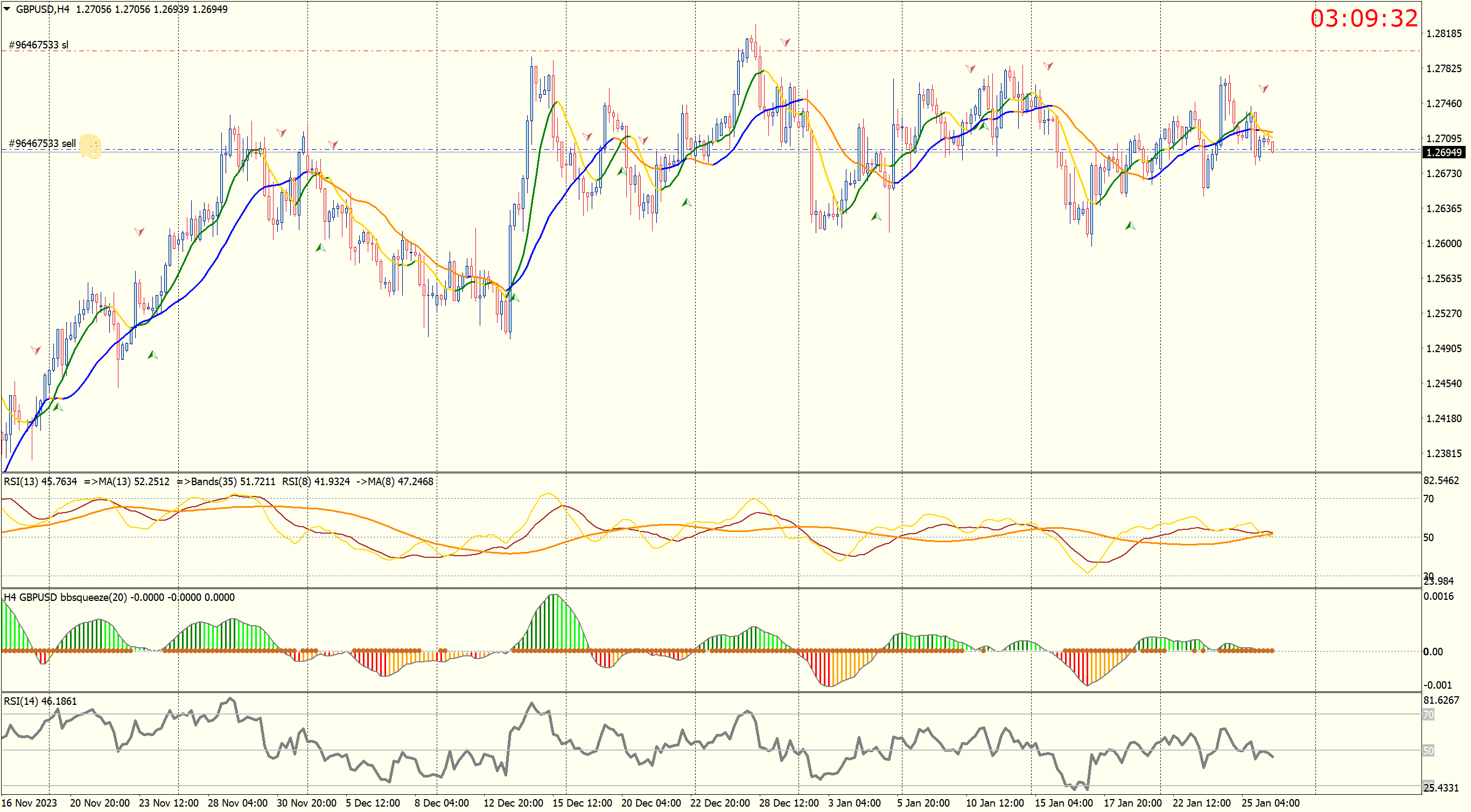Click the 1.28185 price on the scale
Viewport: 1471px width, 812px height.
(x=1443, y=34)
